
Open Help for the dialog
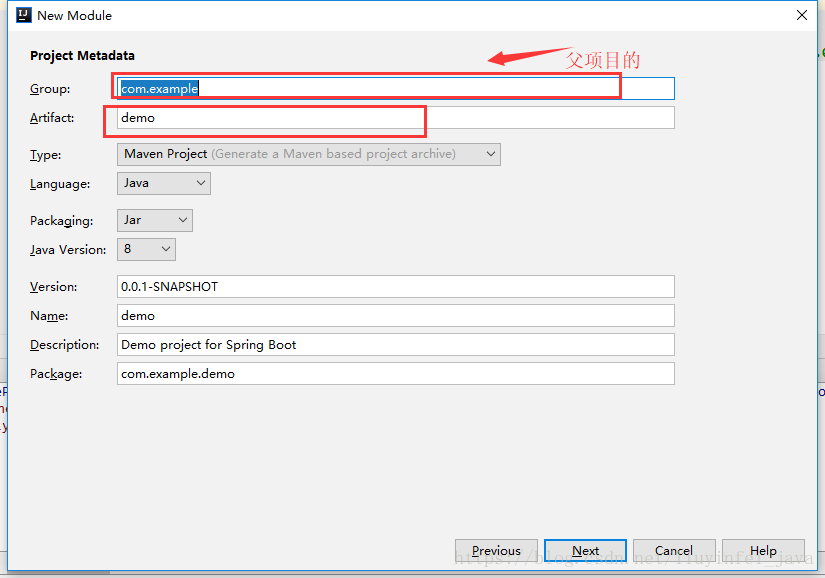763,551
